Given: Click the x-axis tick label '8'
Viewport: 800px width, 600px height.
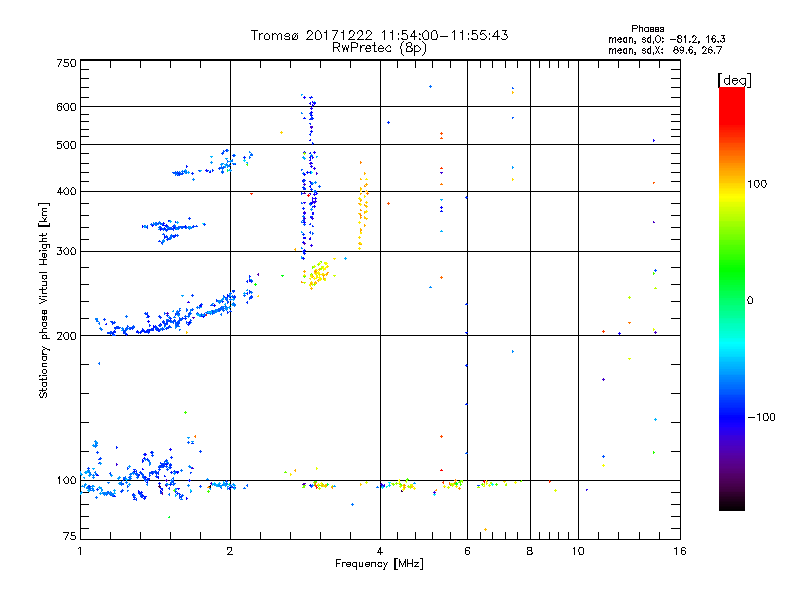Looking at the screenshot, I should (x=530, y=551).
